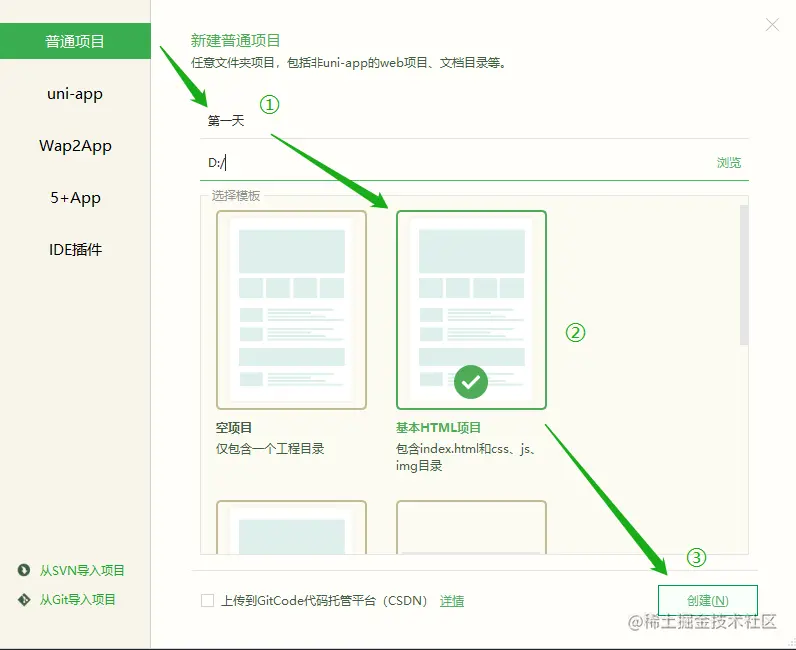Select the partially visible third template thumbnail

pyautogui.click(x=291, y=527)
